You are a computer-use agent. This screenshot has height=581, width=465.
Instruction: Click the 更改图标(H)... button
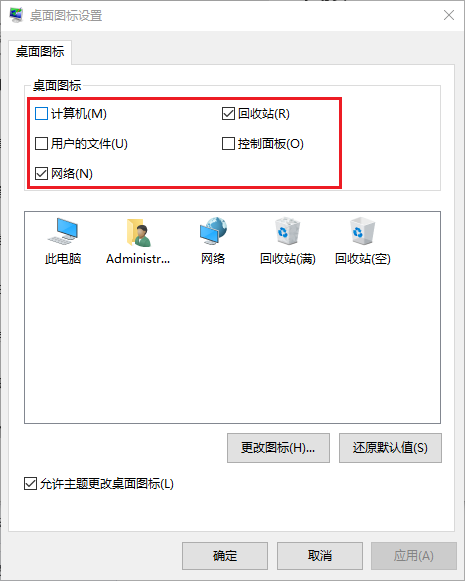(278, 448)
